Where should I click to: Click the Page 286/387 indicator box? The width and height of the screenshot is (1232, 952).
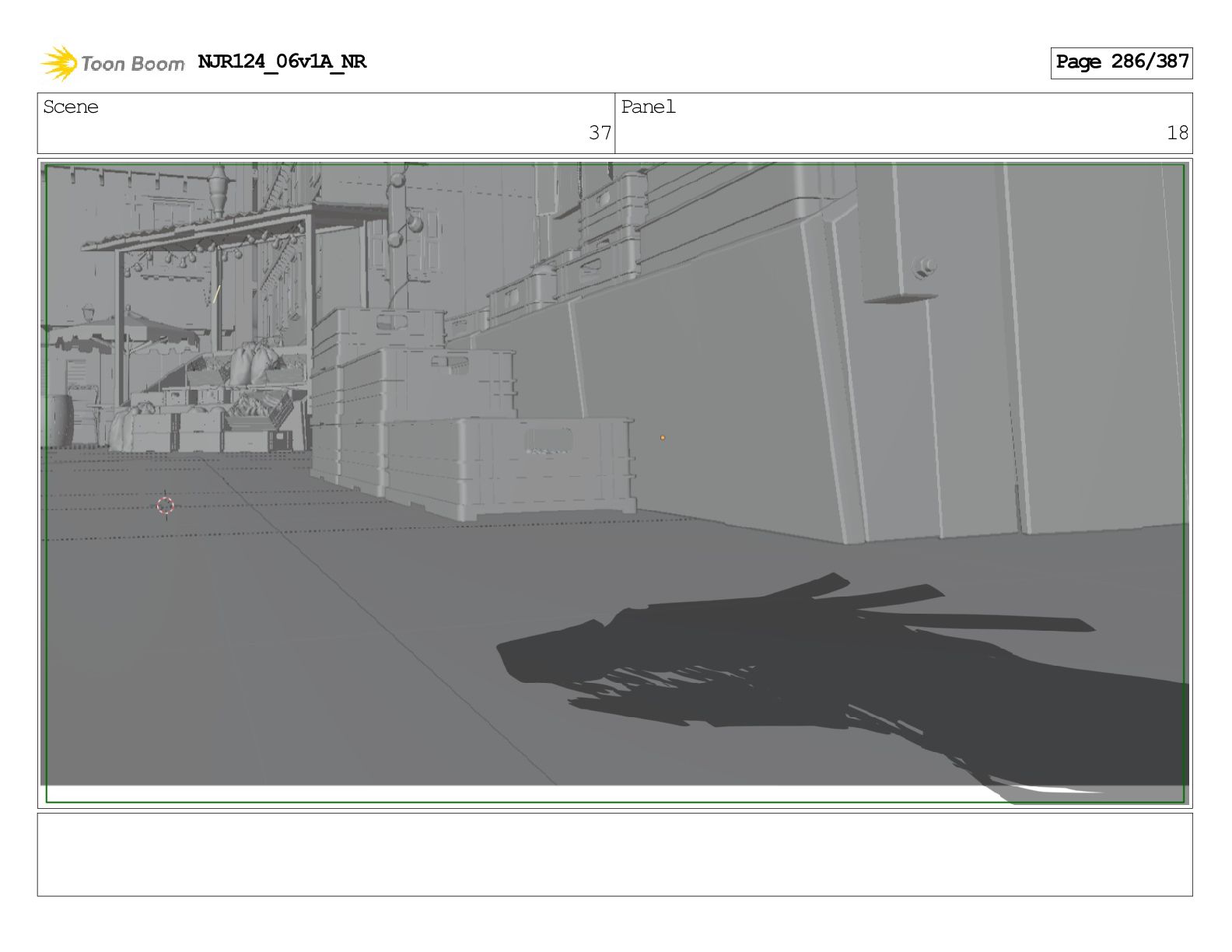pos(1121,63)
